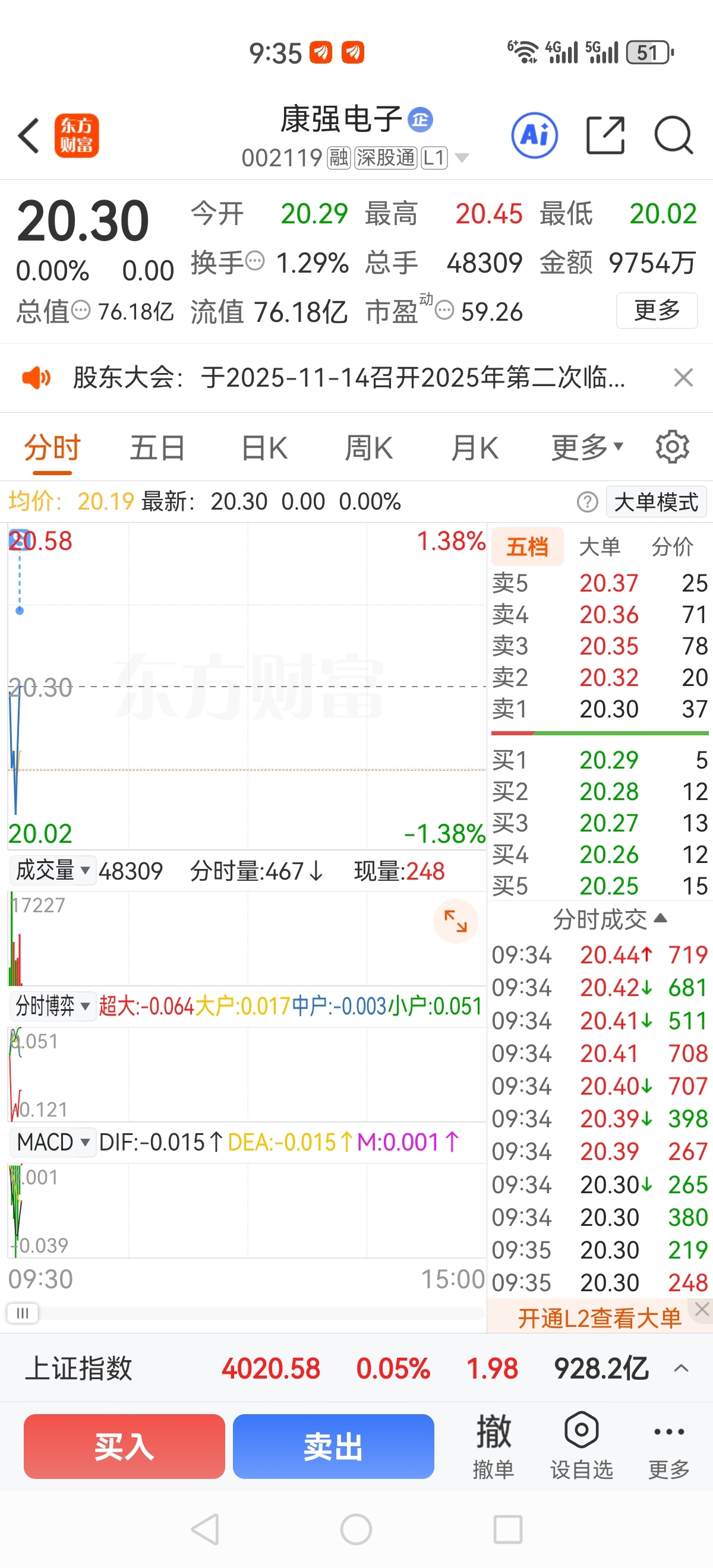Open chart settings gear icon
Viewport: 713px width, 1568px height.
coord(672,447)
